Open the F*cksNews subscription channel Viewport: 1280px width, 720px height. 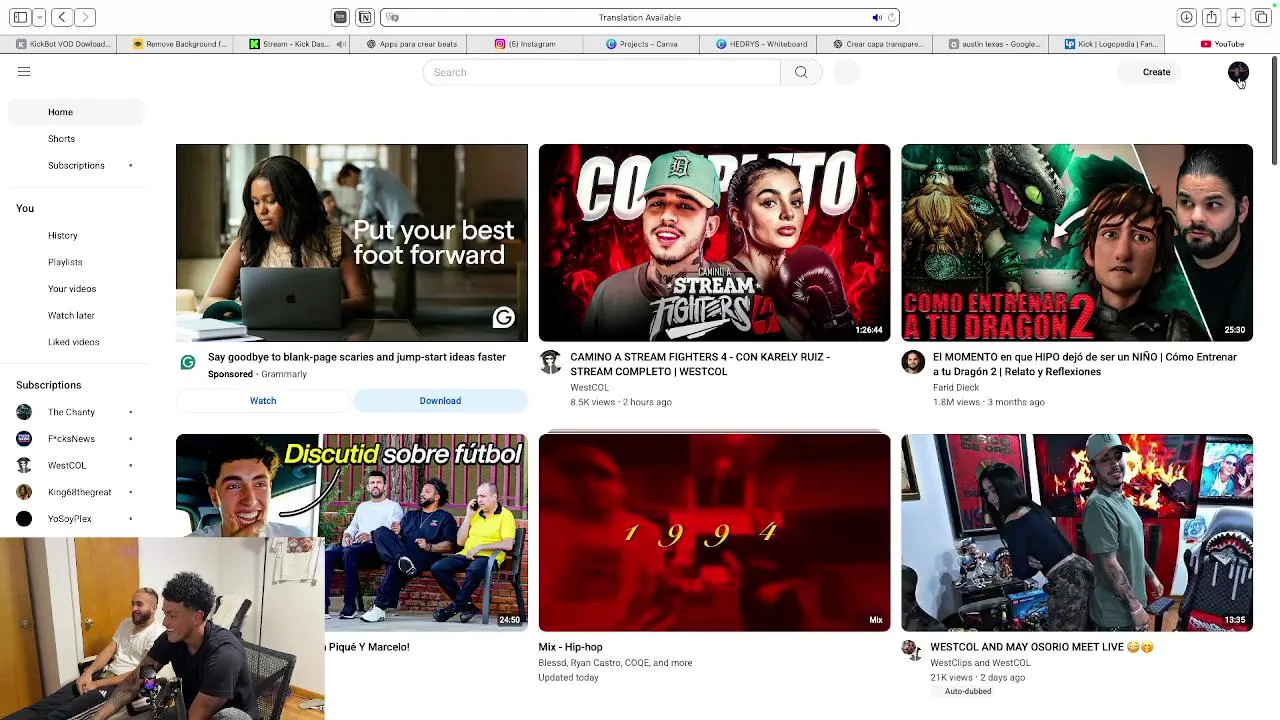coord(76,439)
